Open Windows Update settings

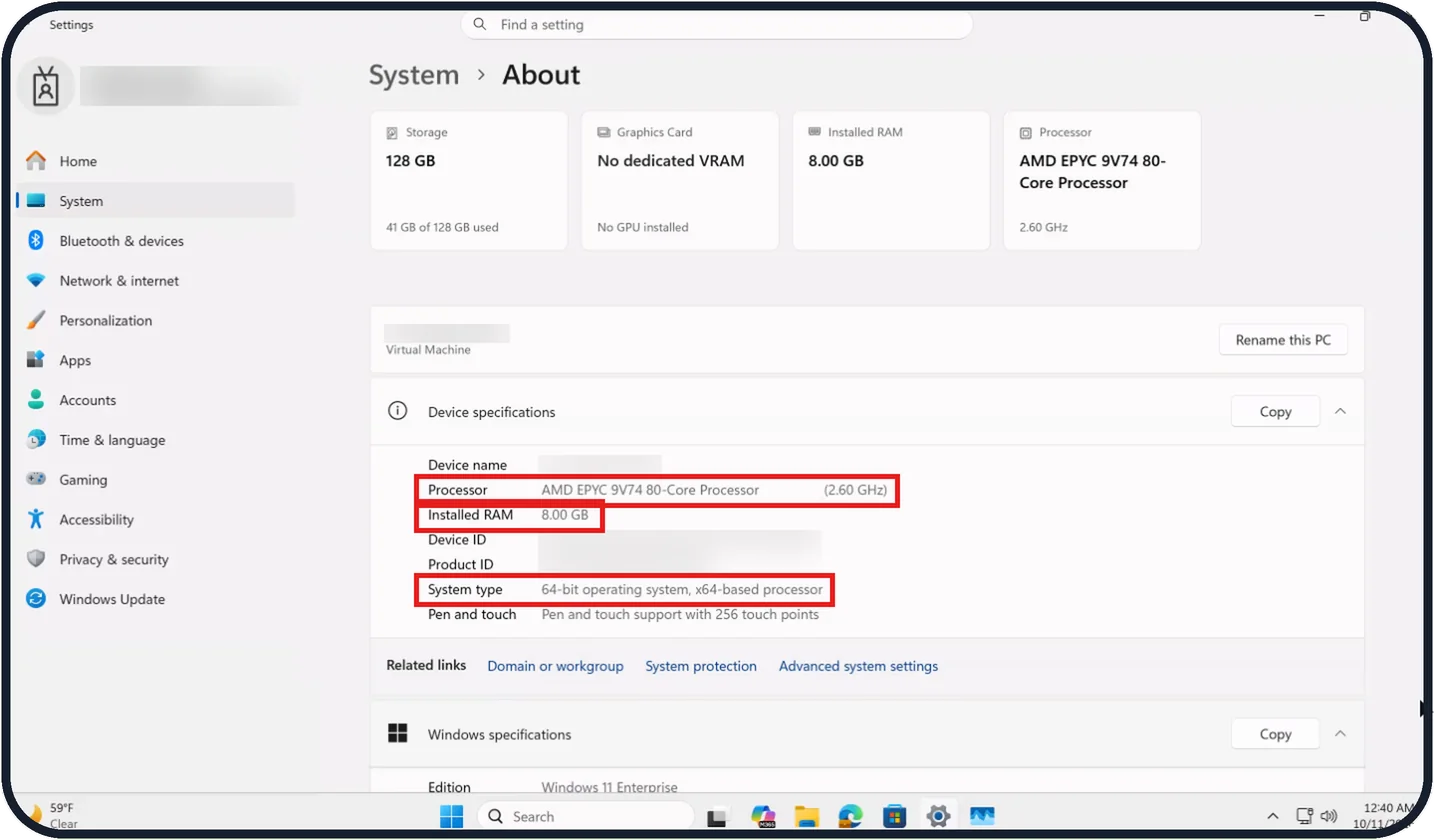point(156,600)
